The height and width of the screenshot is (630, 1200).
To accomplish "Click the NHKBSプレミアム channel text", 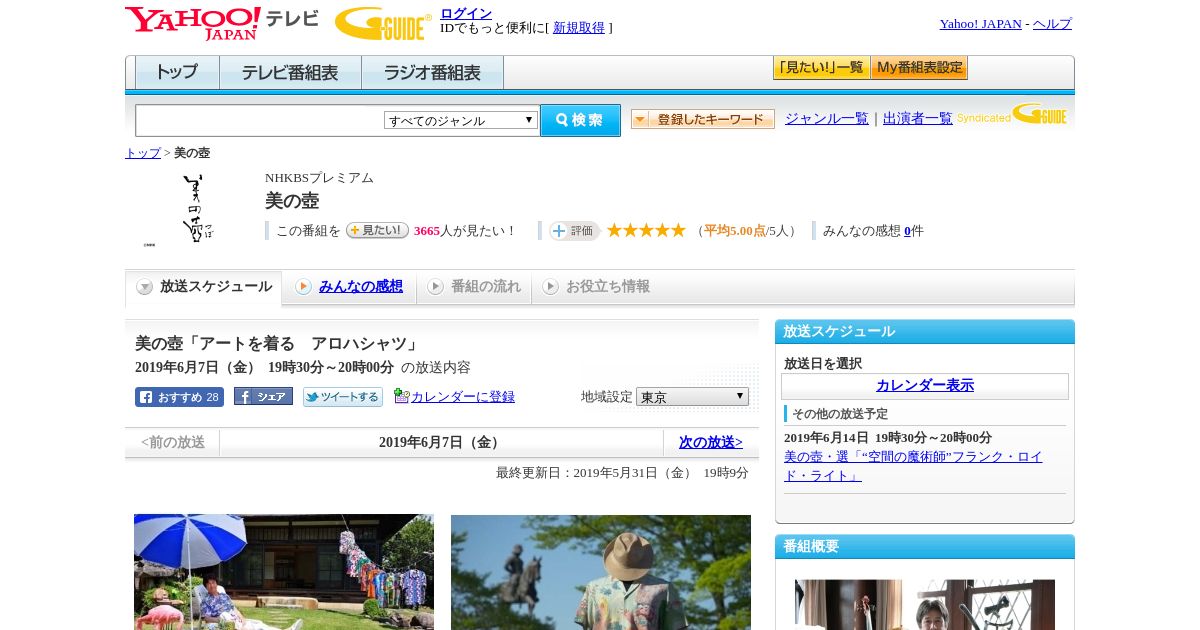I will pos(319,178).
